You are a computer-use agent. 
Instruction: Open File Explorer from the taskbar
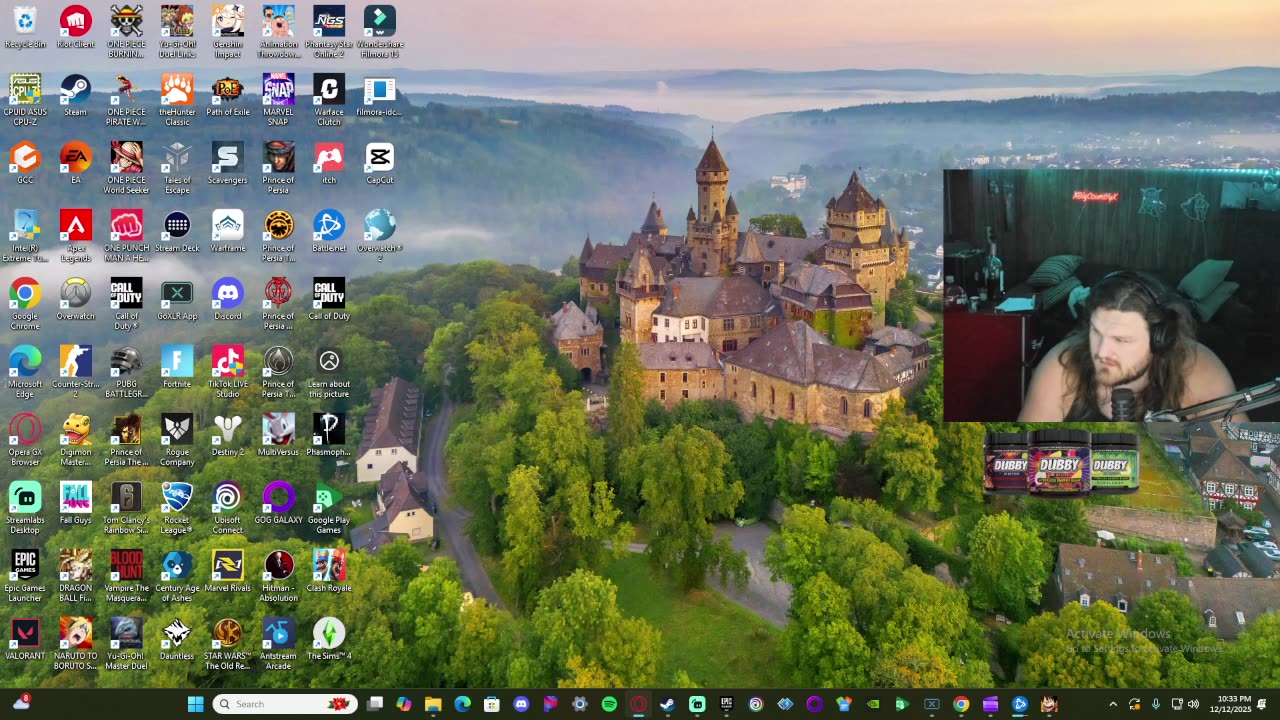click(433, 704)
